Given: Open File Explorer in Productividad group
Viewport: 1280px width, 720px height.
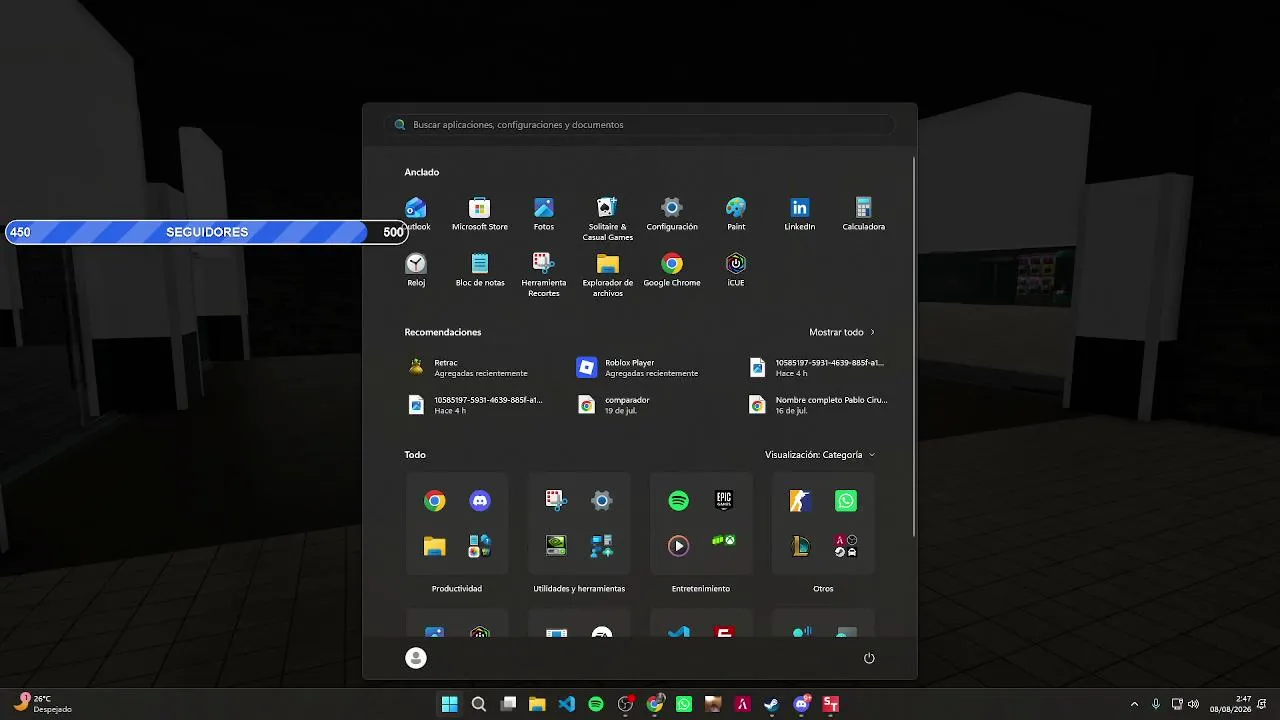Looking at the screenshot, I should click(434, 546).
